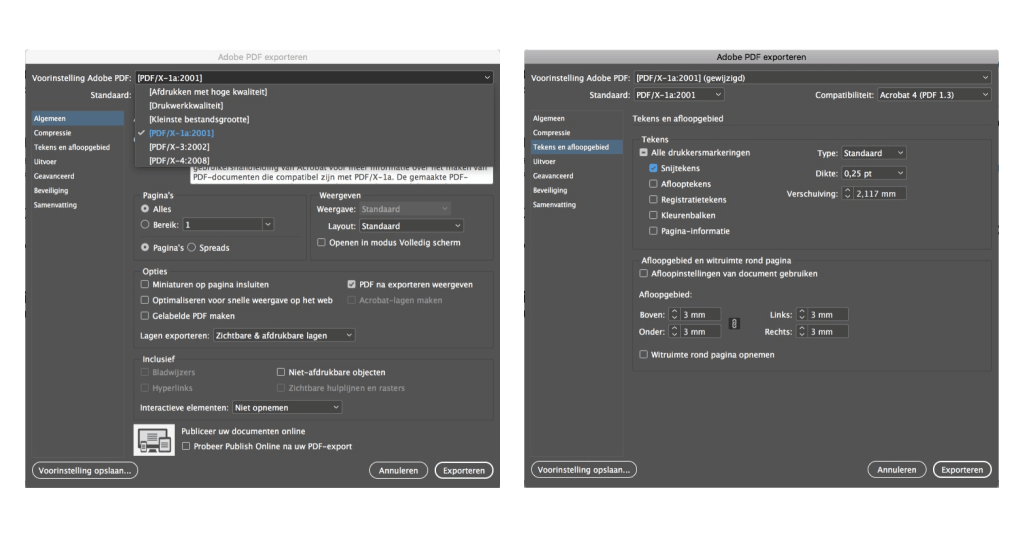The height and width of the screenshot is (538, 1024).
Task: Open Voorinstelling Adobe PDF dropdown in left dialog
Action: [x=313, y=78]
